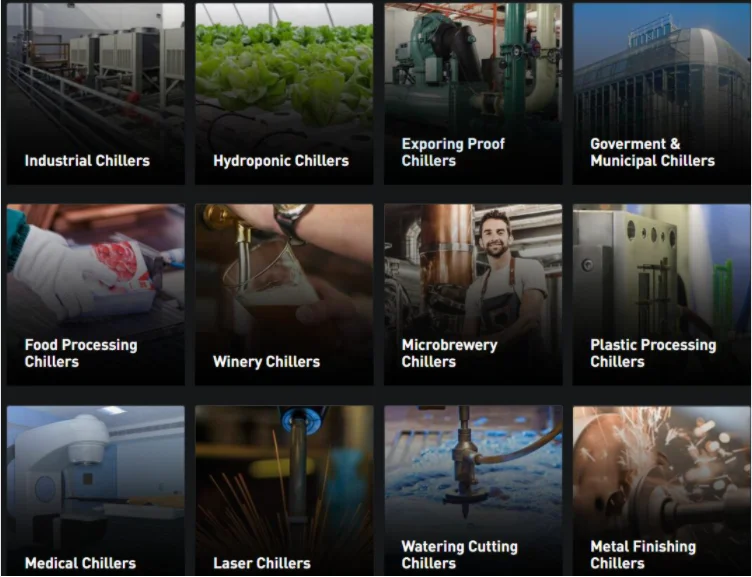
Task: Select the Watering Cutting Chillers card
Action: (x=473, y=490)
